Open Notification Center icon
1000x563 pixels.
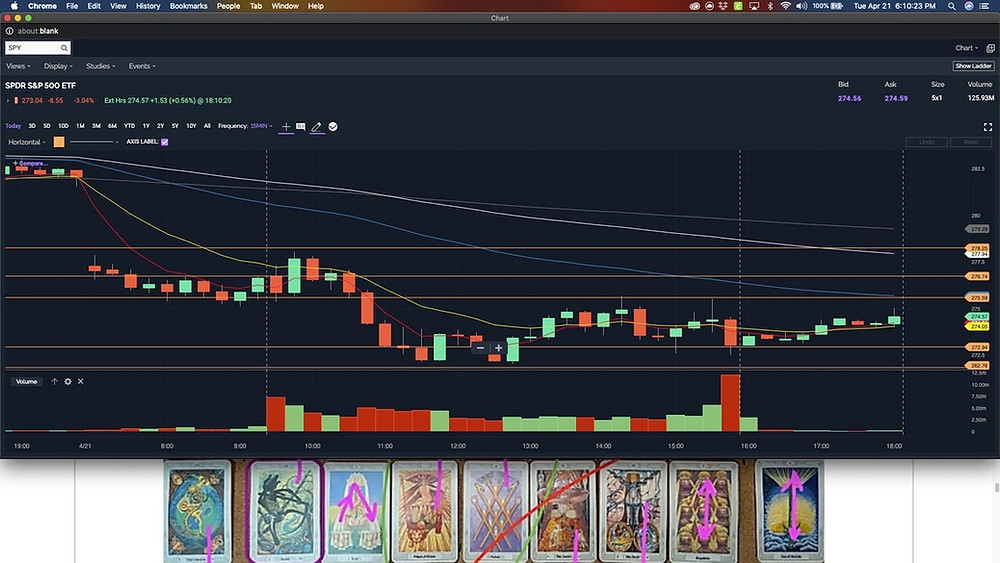click(x=985, y=6)
